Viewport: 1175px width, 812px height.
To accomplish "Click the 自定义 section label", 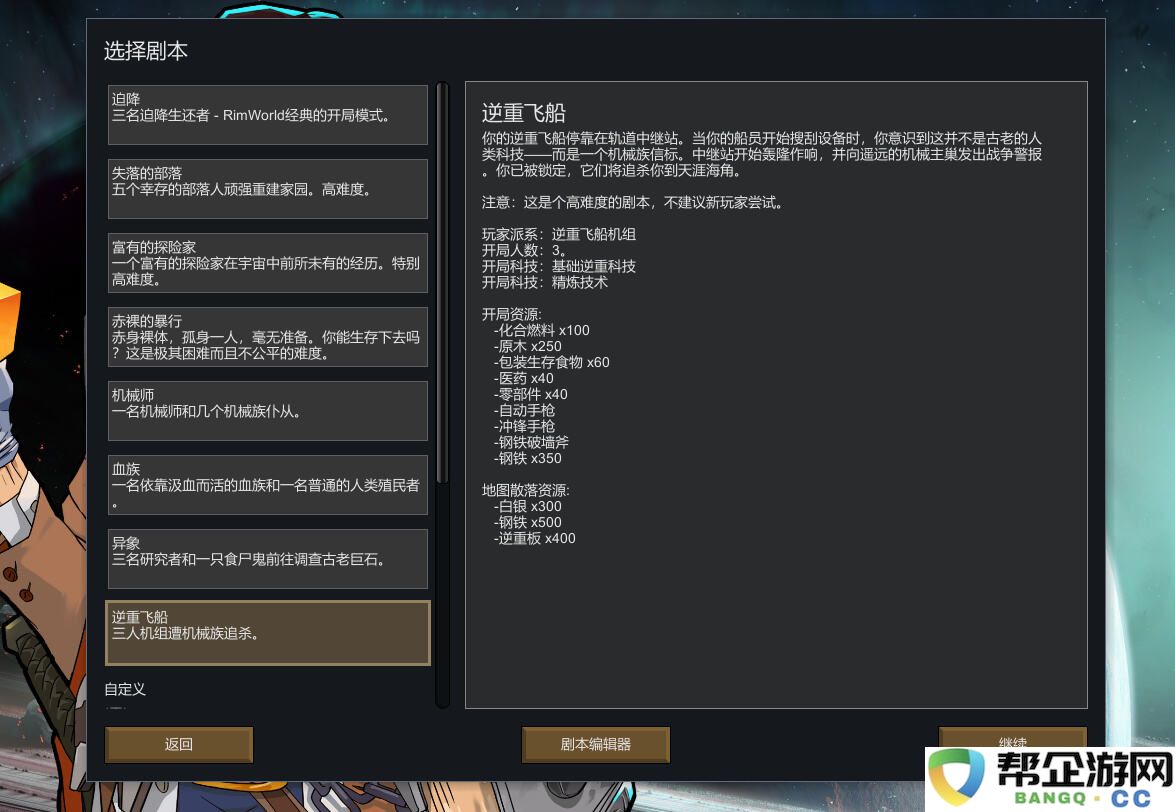I will (x=125, y=689).
